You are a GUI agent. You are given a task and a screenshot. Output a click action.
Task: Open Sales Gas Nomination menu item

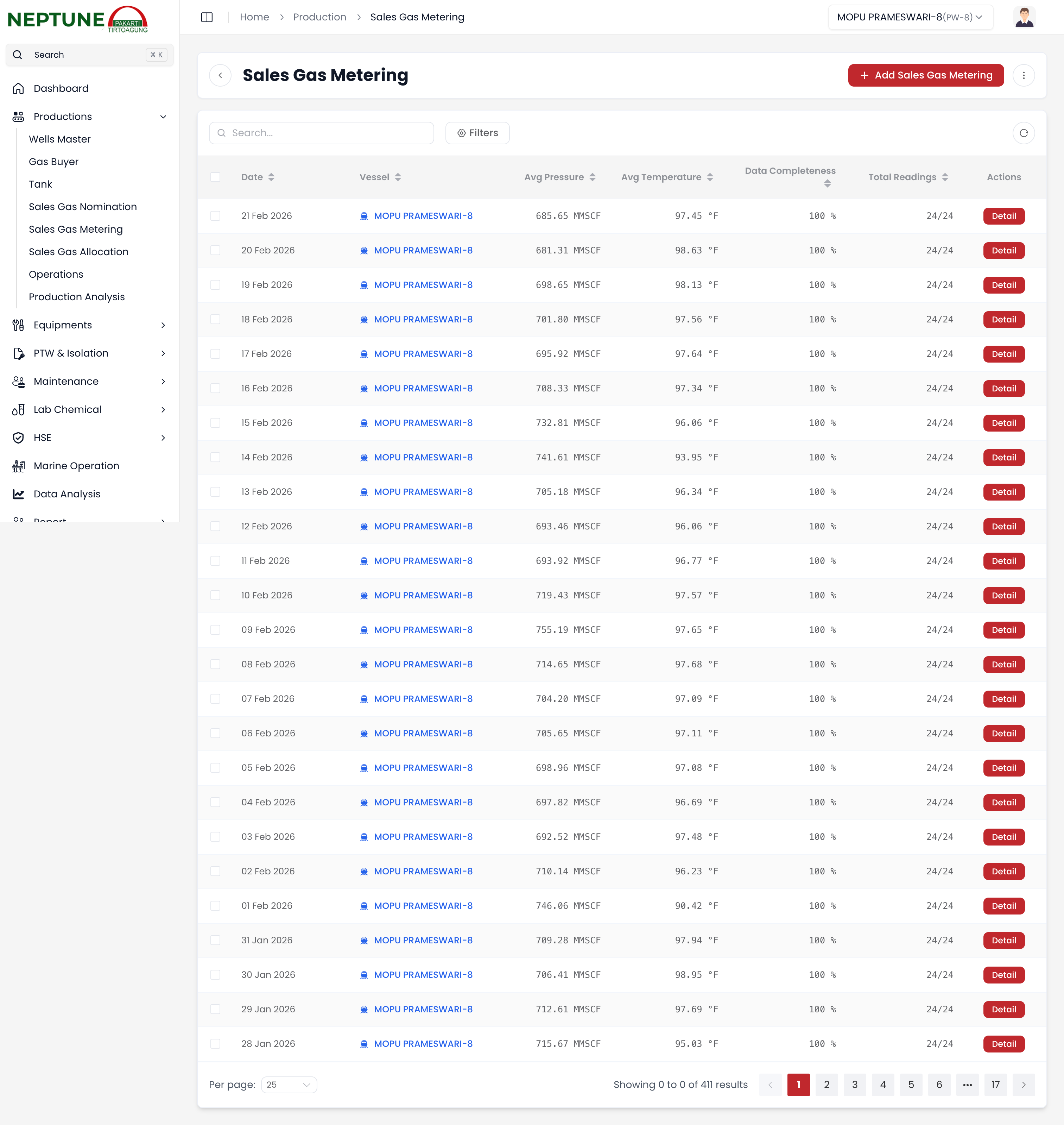pos(83,207)
